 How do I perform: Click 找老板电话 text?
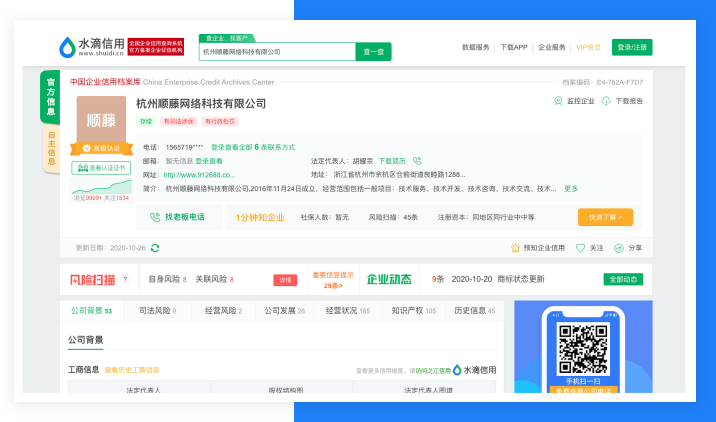[x=184, y=217]
